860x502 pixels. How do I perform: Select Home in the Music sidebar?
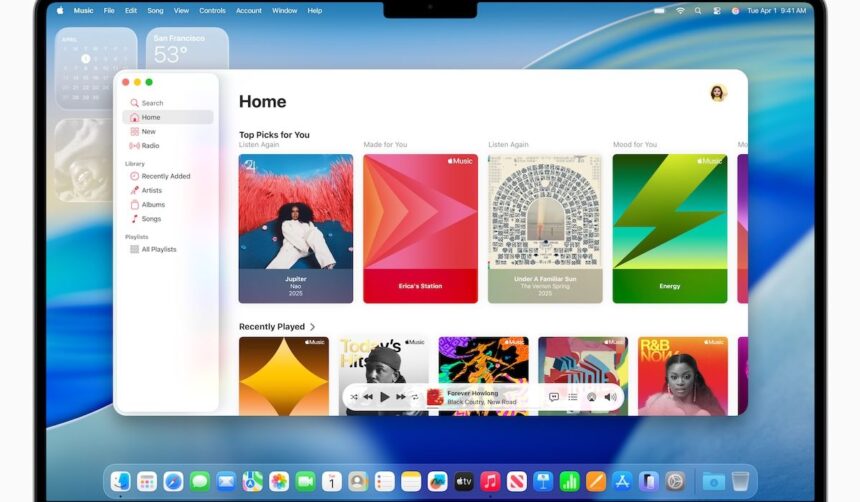click(168, 117)
